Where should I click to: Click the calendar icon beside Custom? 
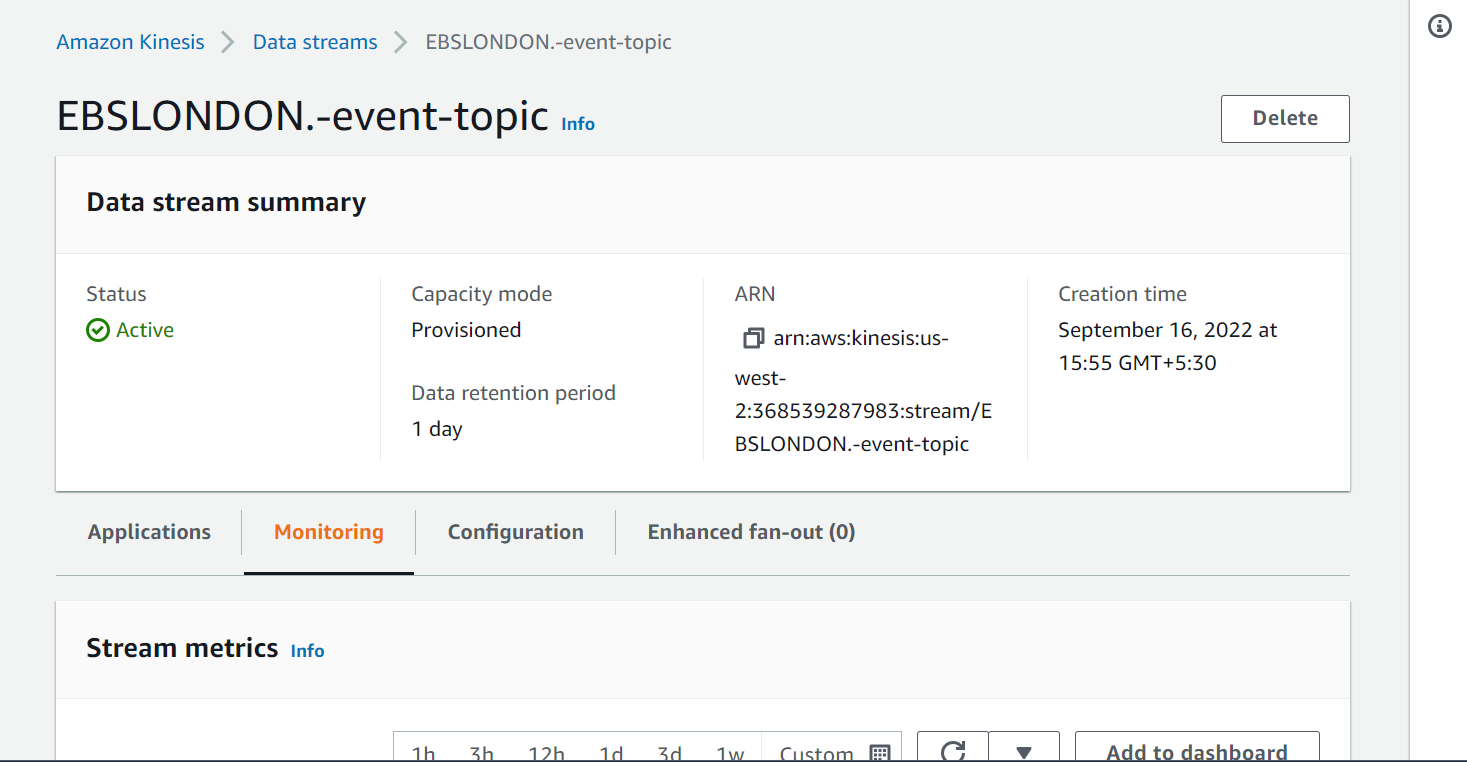pos(879,752)
